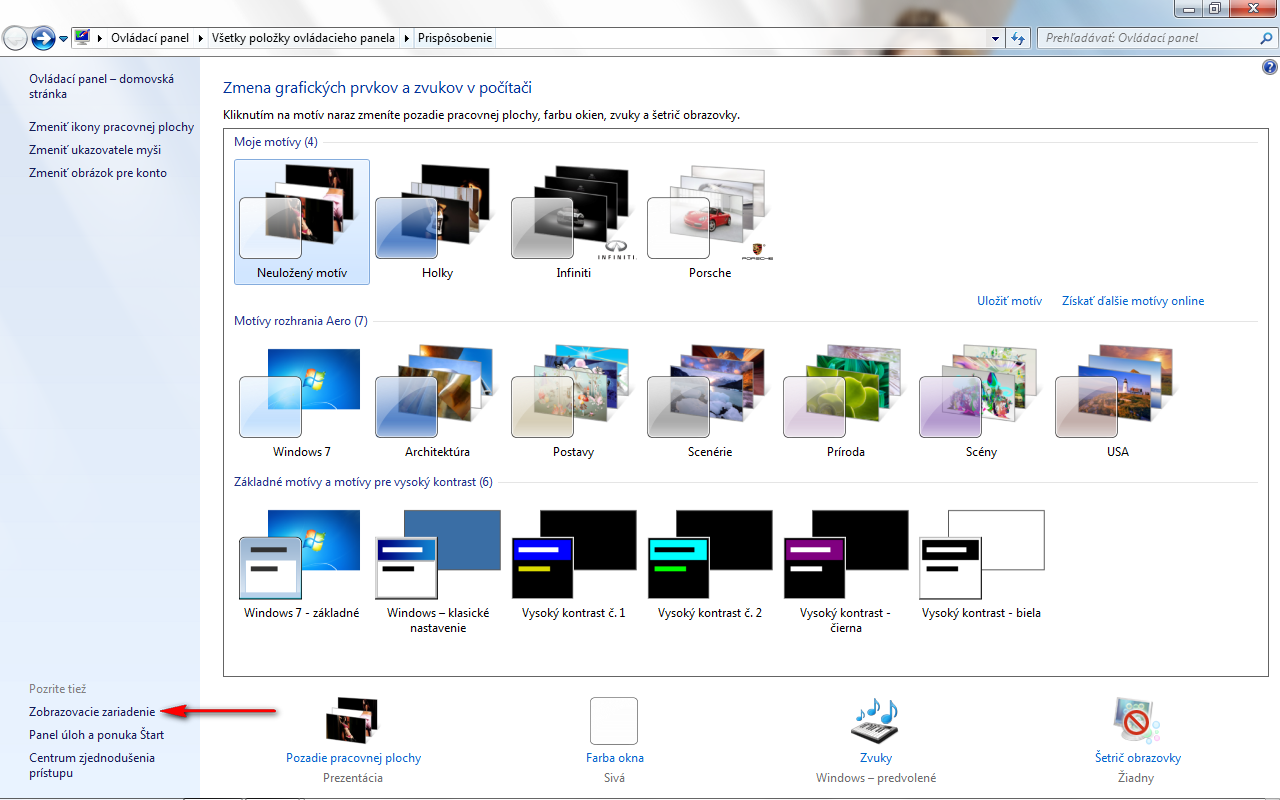The height and width of the screenshot is (800, 1280).
Task: Expand arrow after Ovládací panel breadcrumb
Action: pyautogui.click(x=200, y=38)
